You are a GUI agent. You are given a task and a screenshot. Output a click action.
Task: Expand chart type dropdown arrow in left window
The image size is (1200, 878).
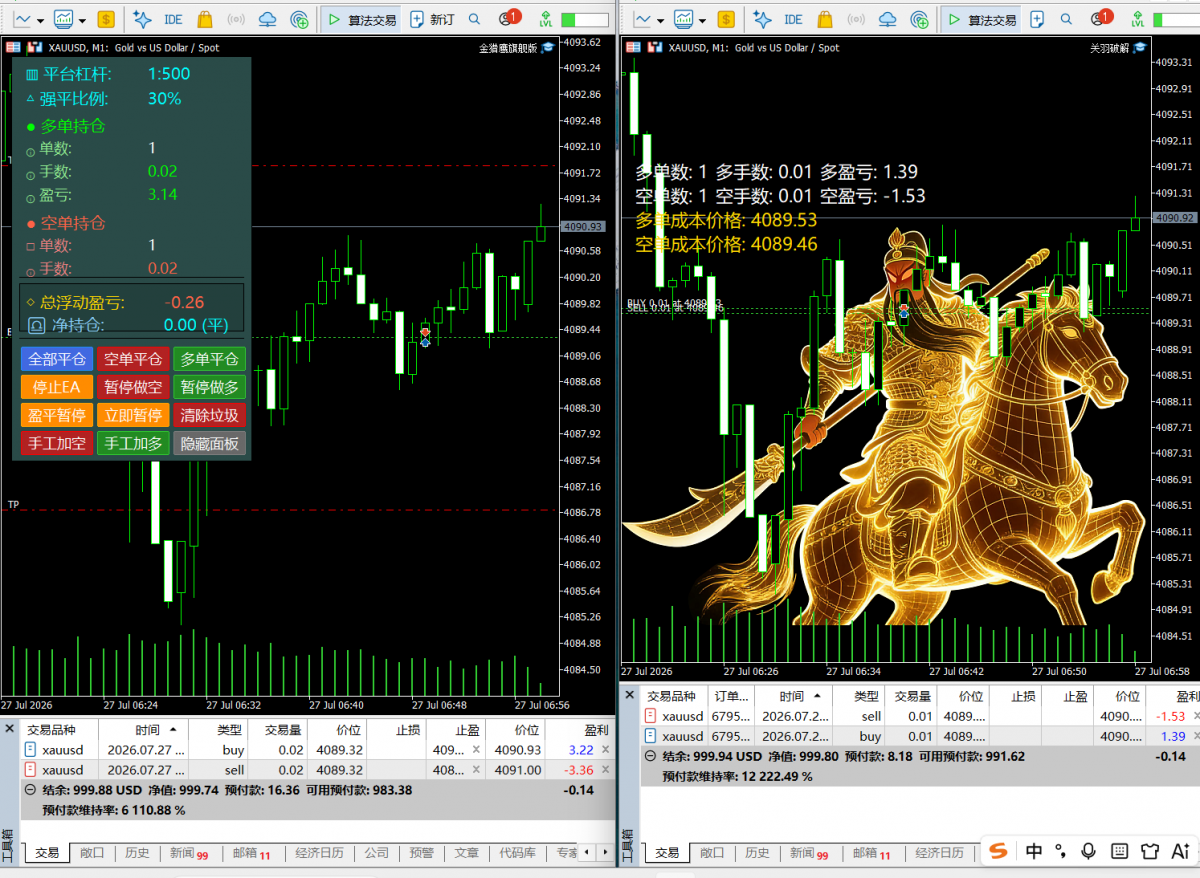(40, 20)
